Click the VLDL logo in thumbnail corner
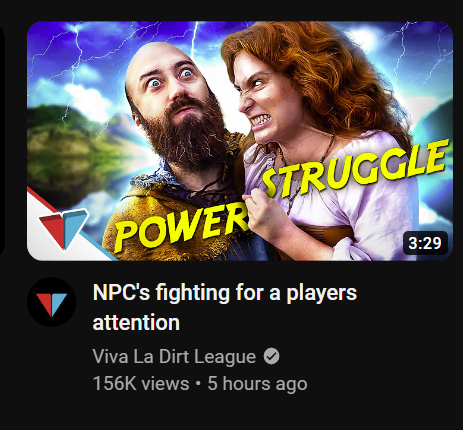Viewport: 463px width, 430px height. 63,228
